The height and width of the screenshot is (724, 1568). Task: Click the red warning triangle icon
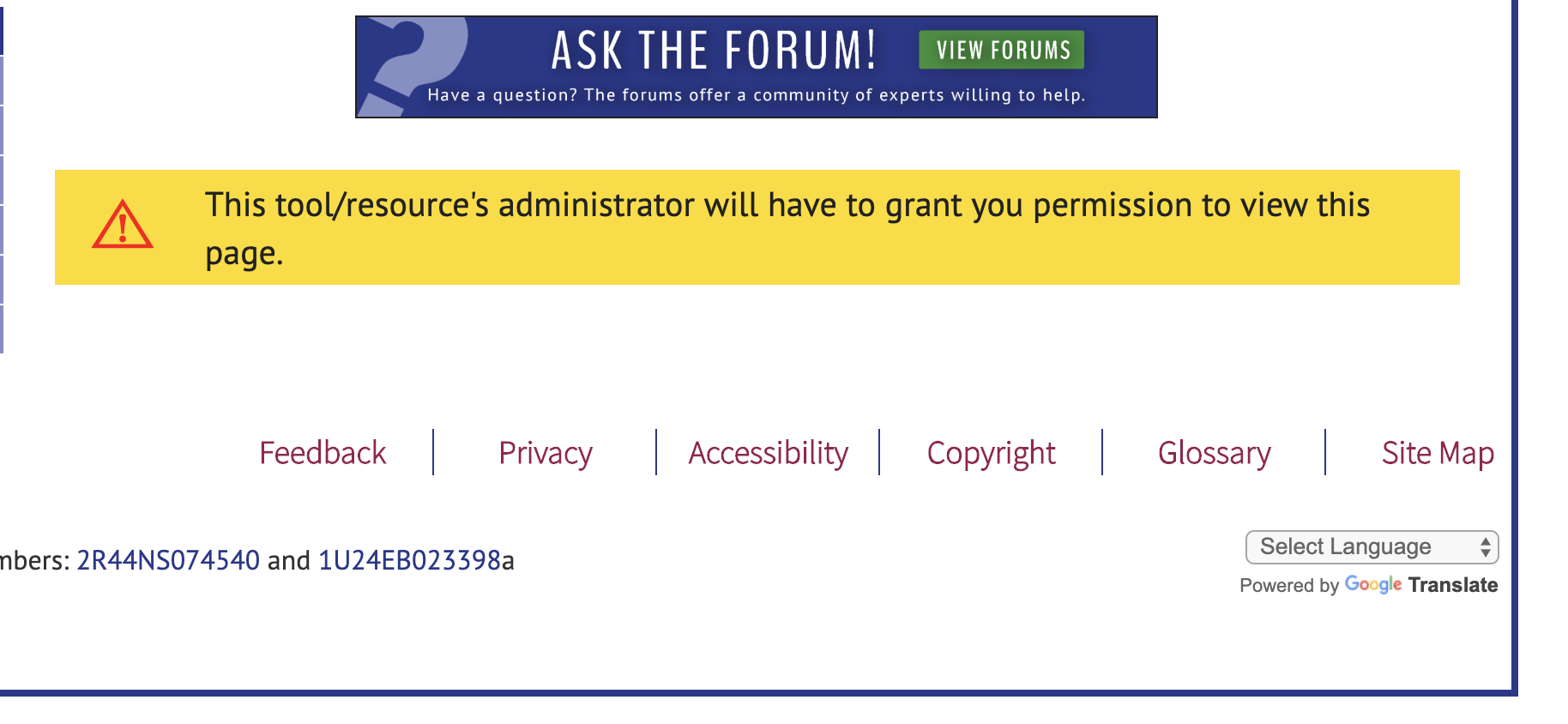pos(123,226)
